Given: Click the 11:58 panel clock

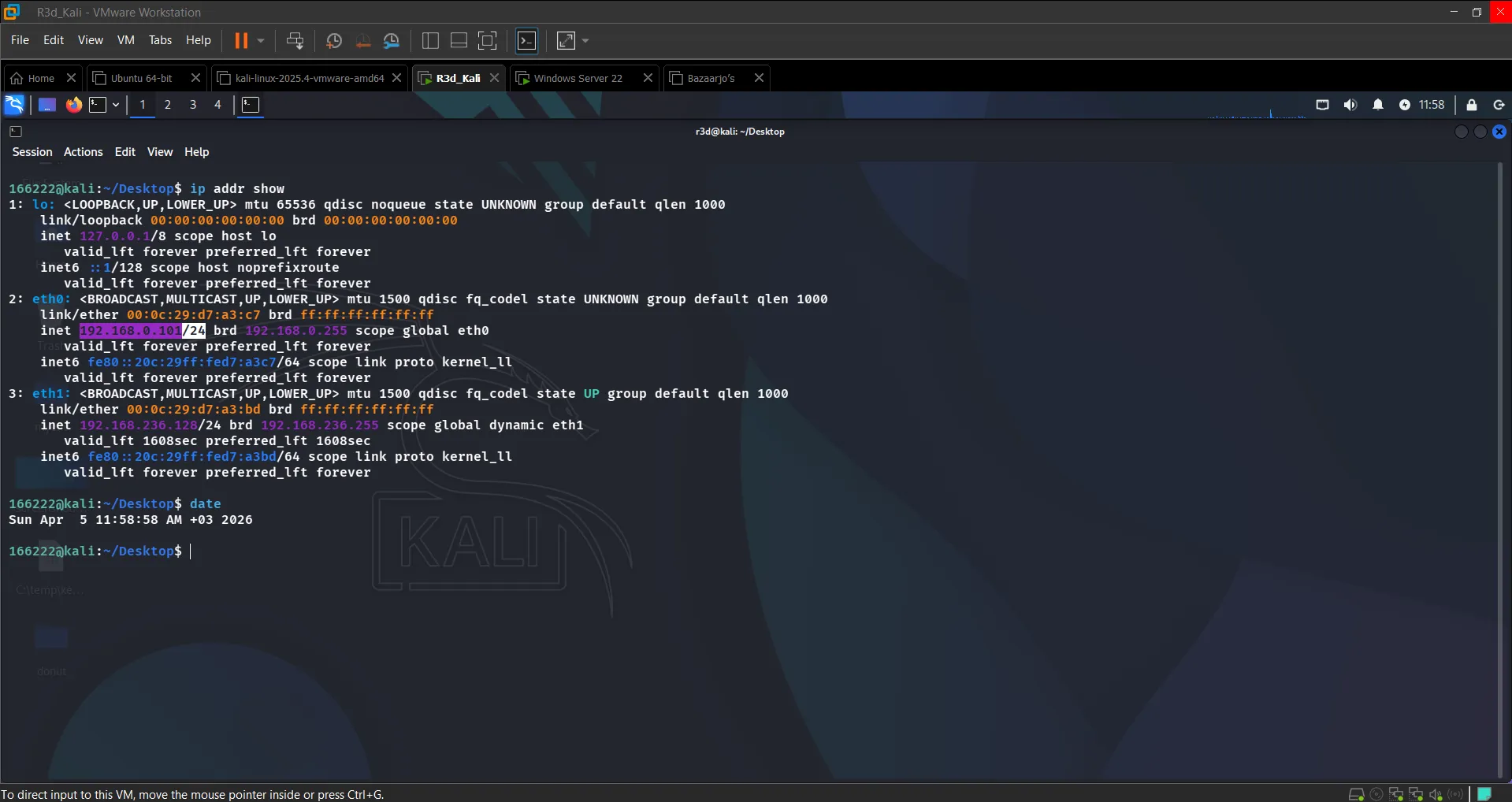Looking at the screenshot, I should [x=1432, y=105].
